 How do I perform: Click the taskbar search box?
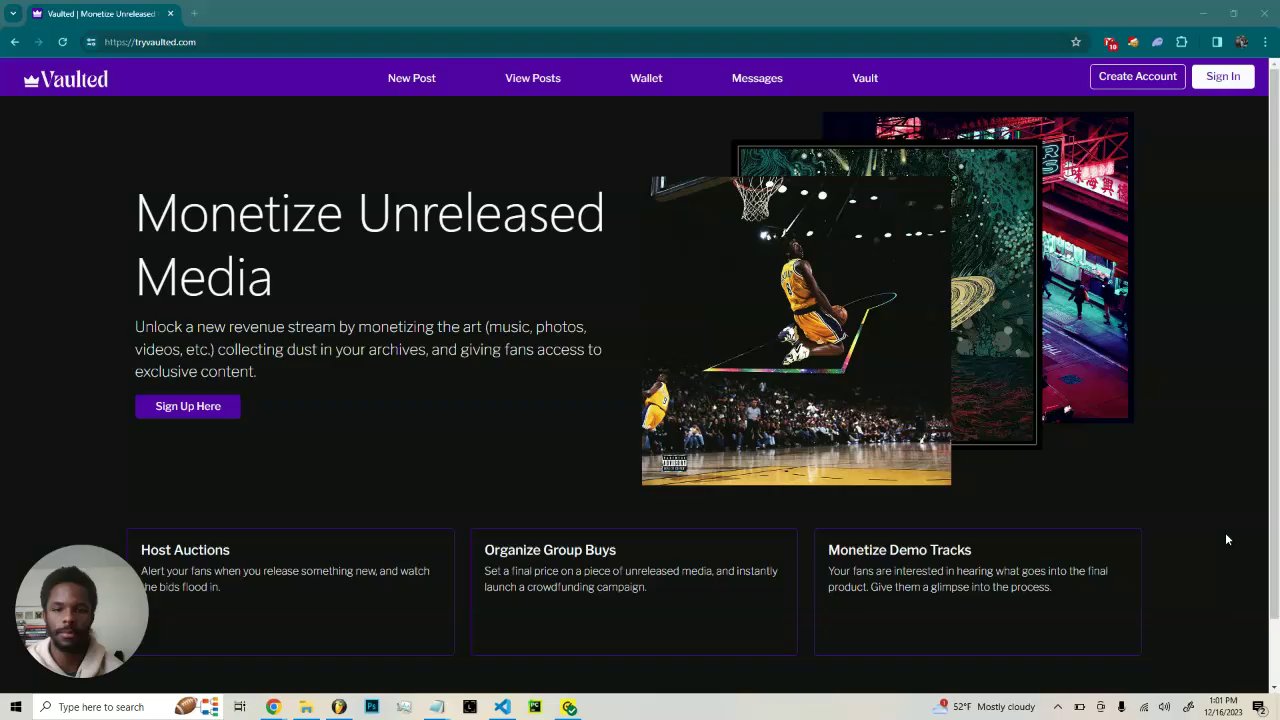(x=127, y=707)
